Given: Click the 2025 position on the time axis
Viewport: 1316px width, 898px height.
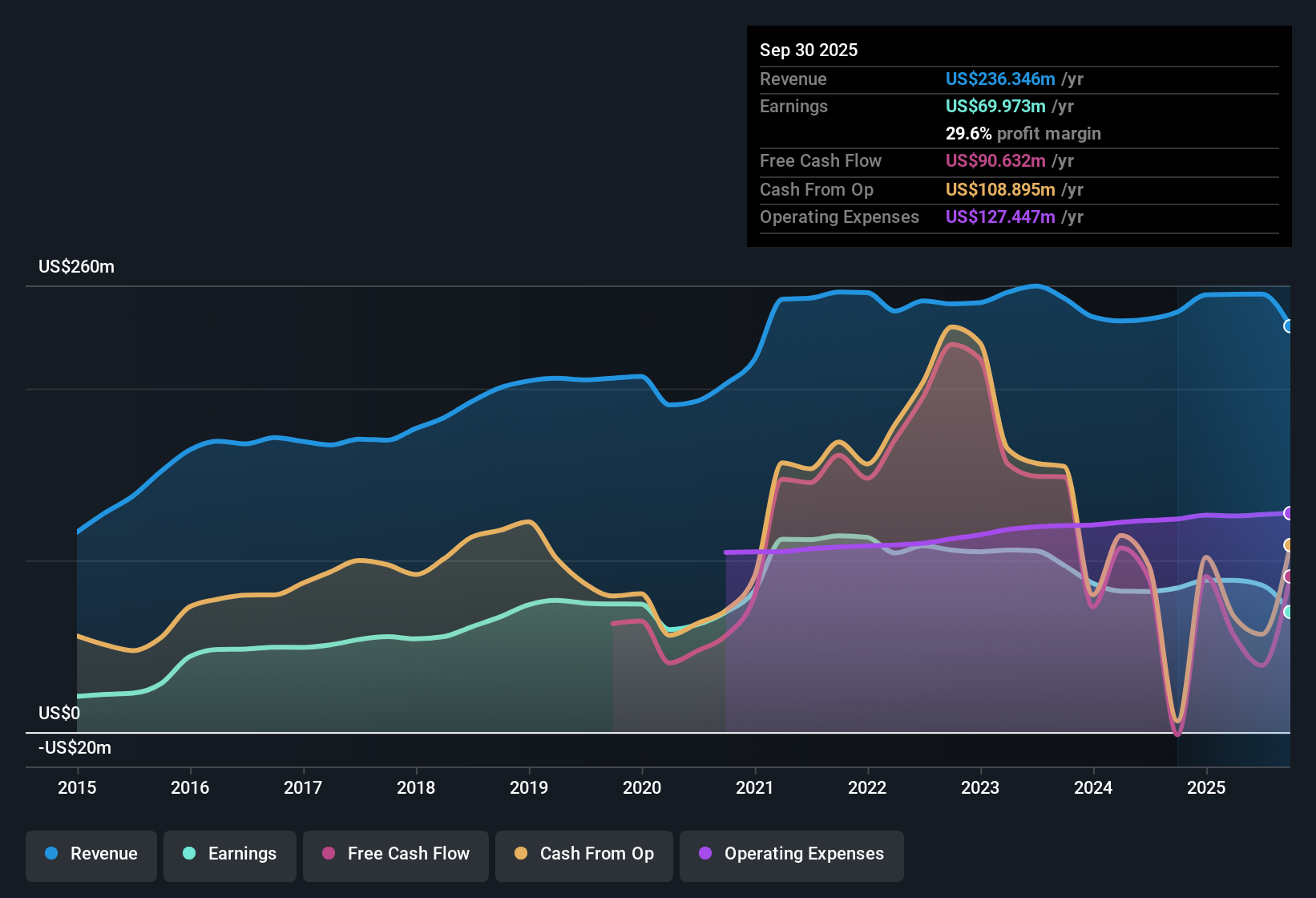Looking at the screenshot, I should tap(1206, 788).
